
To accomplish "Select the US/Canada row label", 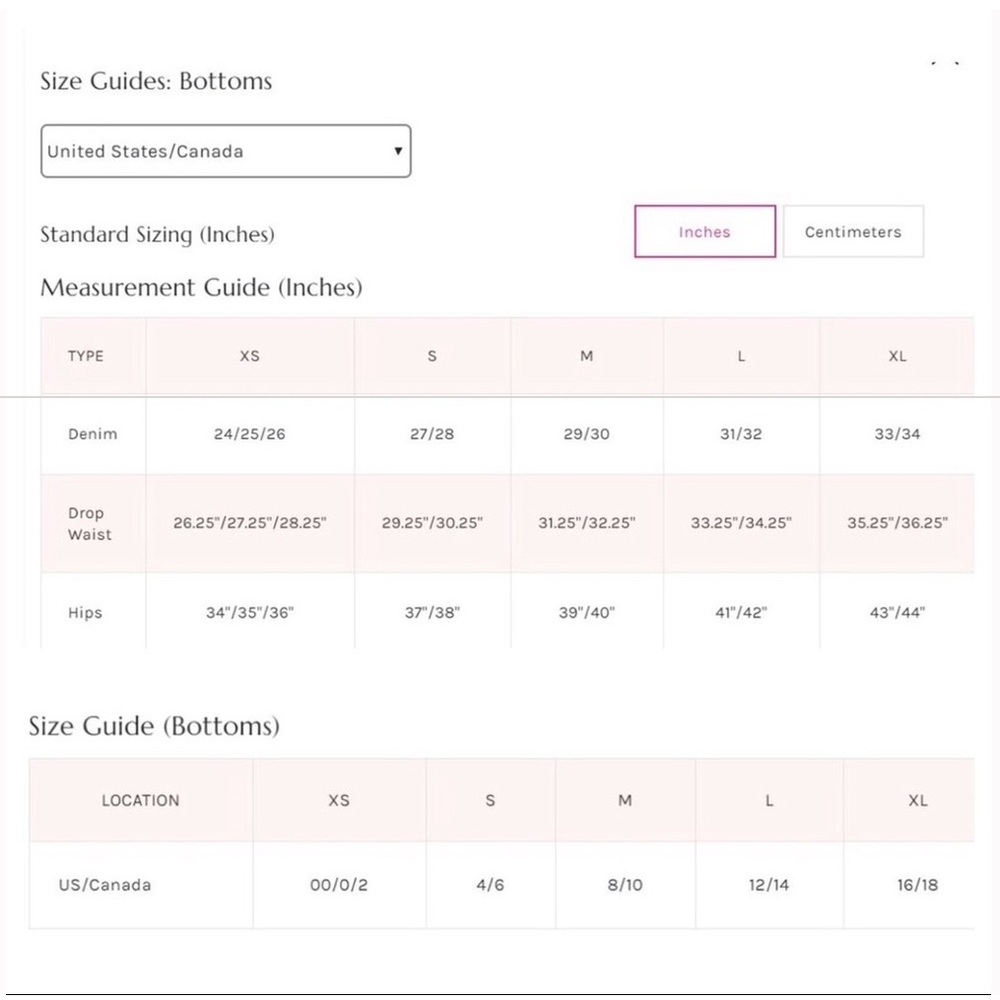I will pos(105,885).
